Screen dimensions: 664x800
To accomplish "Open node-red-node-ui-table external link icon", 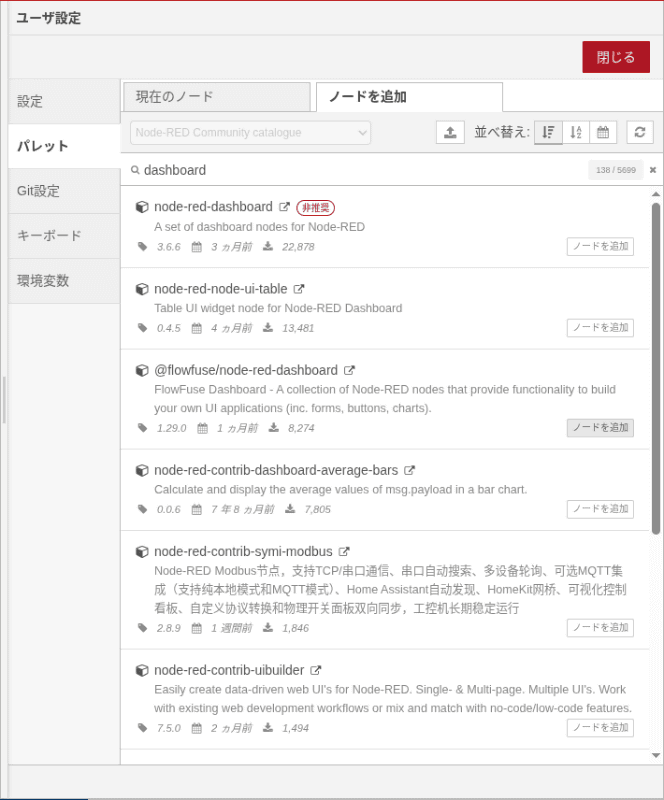I will coord(299,289).
